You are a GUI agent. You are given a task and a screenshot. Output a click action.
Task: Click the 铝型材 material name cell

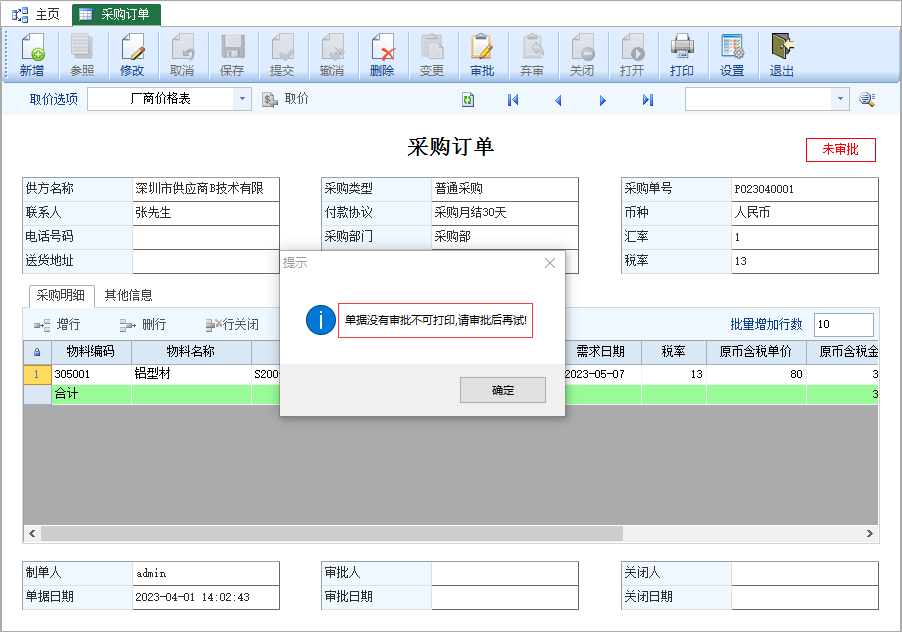[x=191, y=374]
